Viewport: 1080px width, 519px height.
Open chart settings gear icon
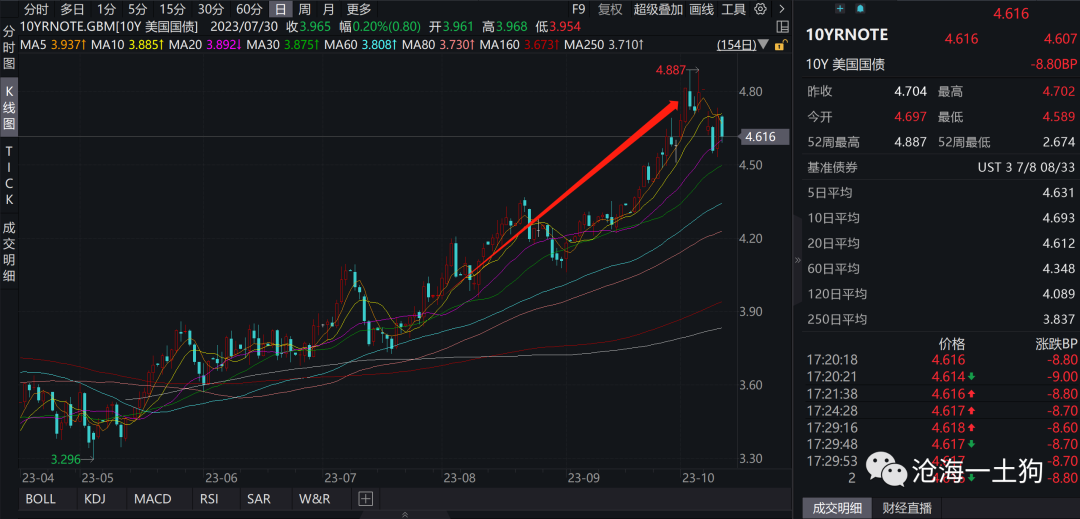(761, 9)
